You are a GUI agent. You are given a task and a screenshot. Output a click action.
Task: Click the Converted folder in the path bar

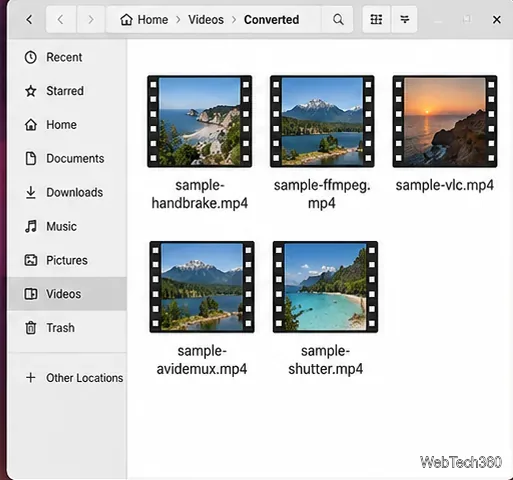coord(271,20)
